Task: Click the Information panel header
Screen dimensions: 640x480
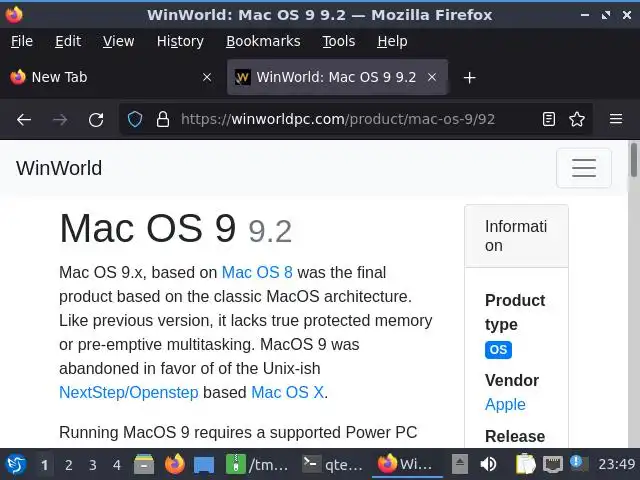Action: 516,236
